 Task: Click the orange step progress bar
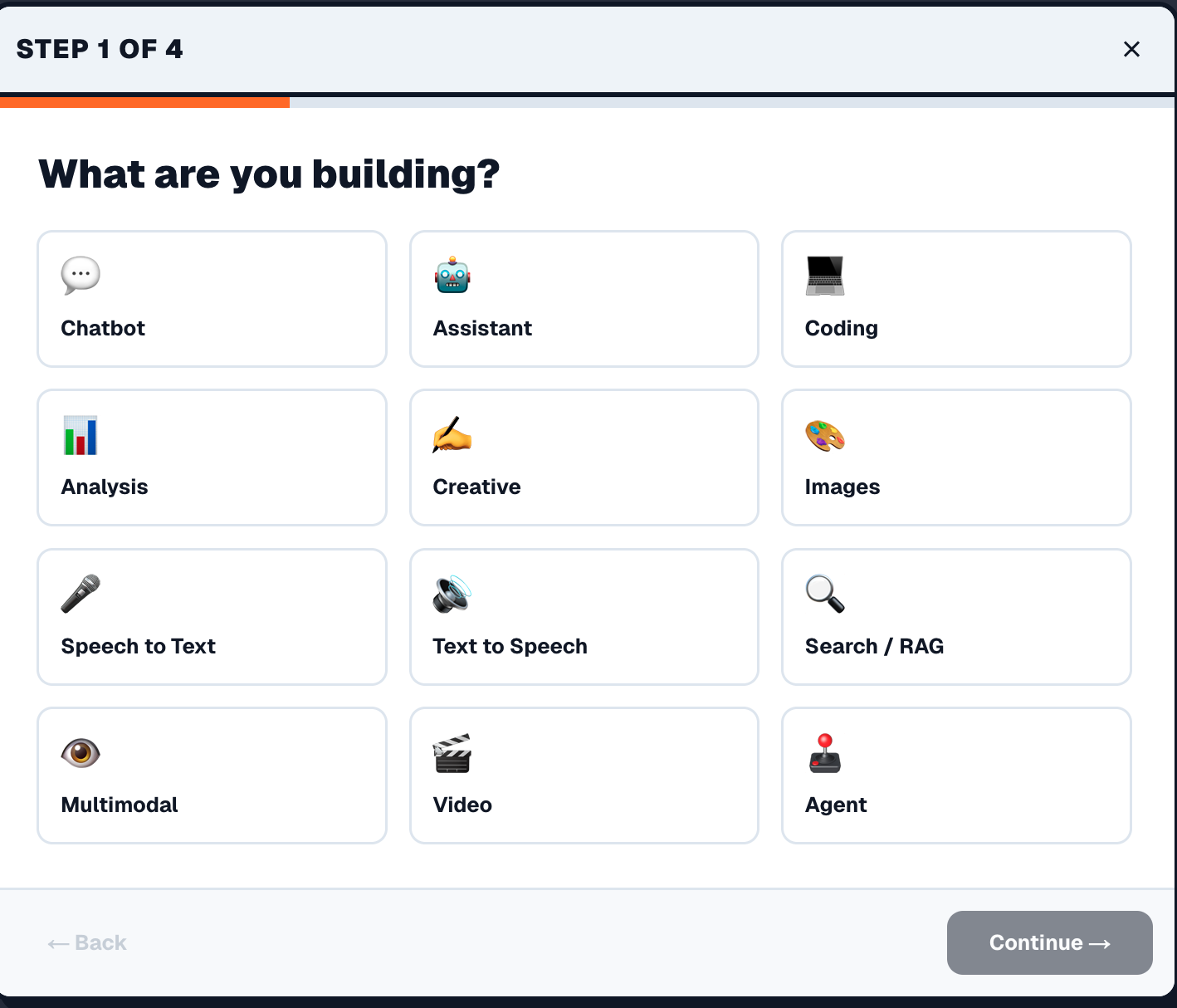(145, 101)
